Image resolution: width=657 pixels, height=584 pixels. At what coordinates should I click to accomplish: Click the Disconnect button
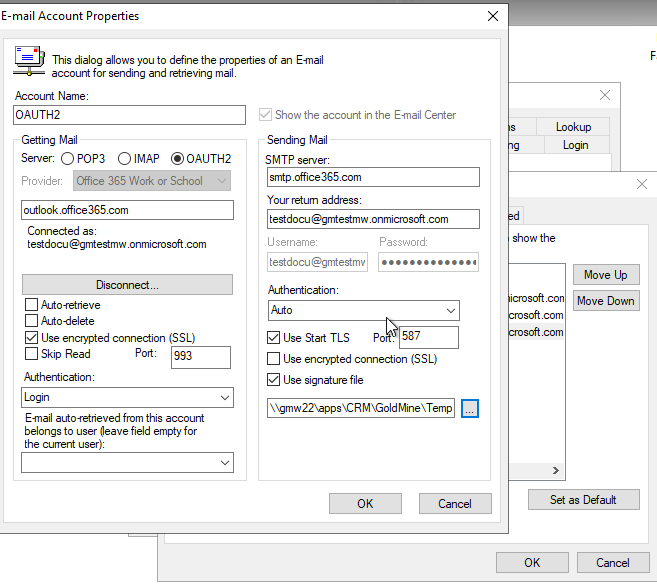(127, 285)
